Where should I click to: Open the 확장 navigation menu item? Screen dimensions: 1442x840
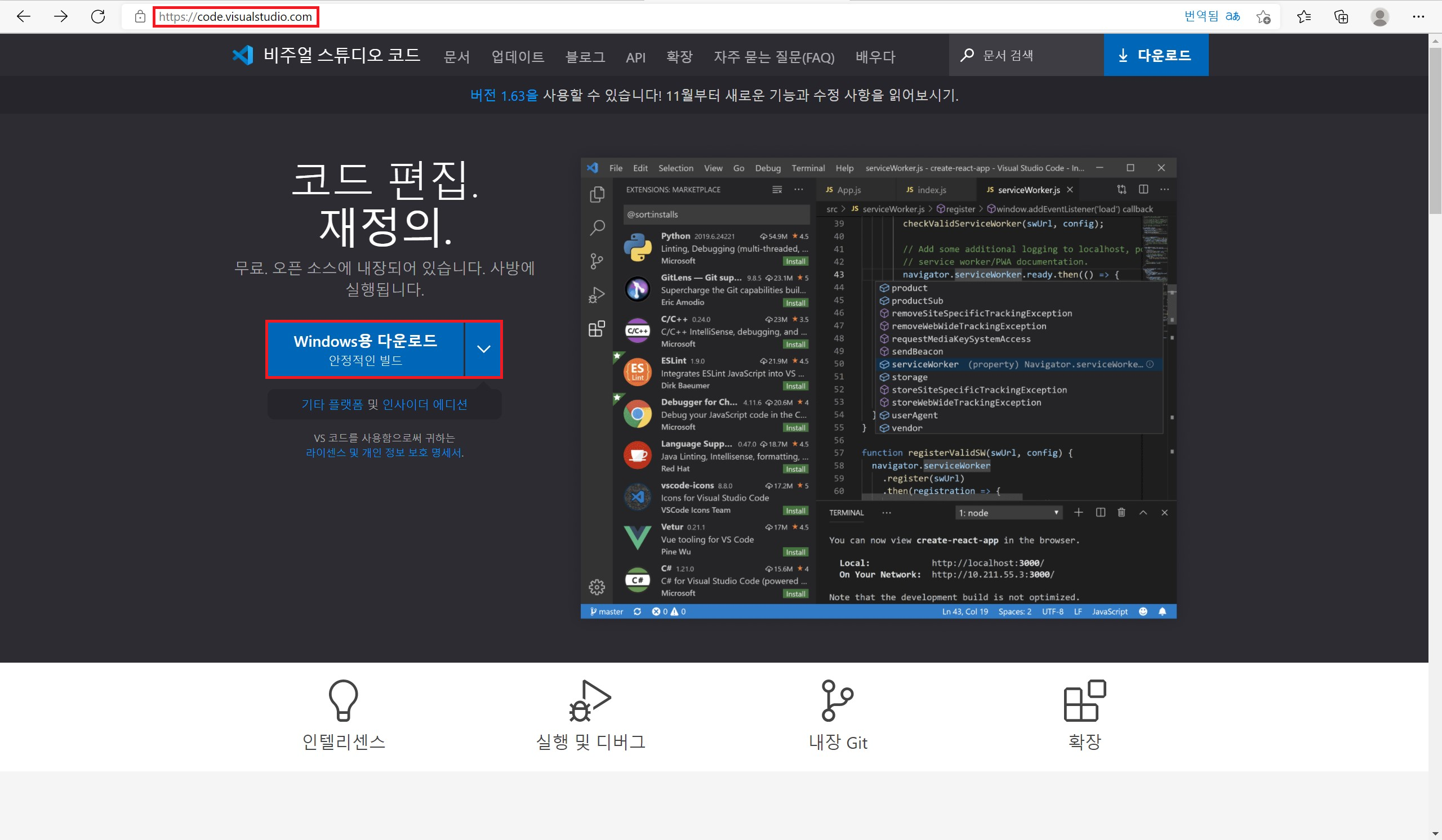[679, 57]
